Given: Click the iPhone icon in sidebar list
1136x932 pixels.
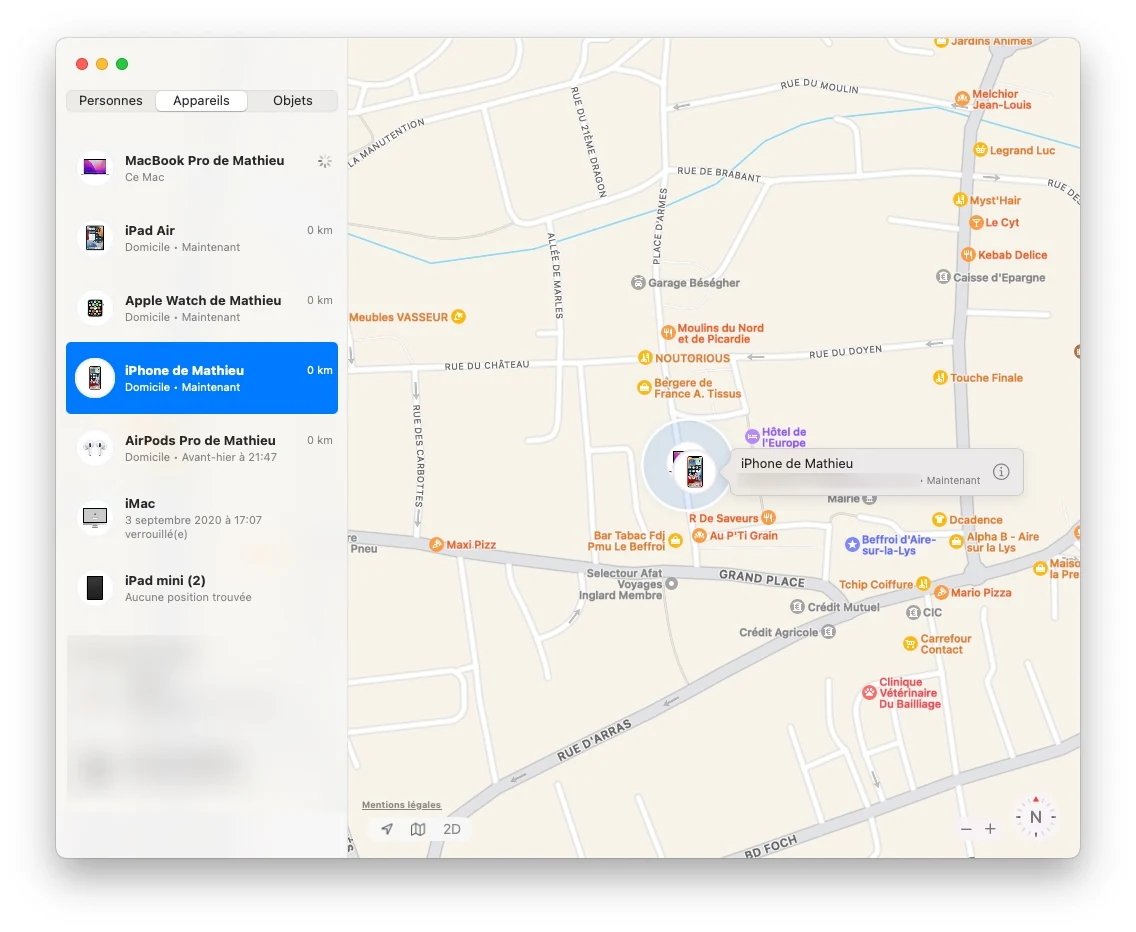Looking at the screenshot, I should (95, 378).
